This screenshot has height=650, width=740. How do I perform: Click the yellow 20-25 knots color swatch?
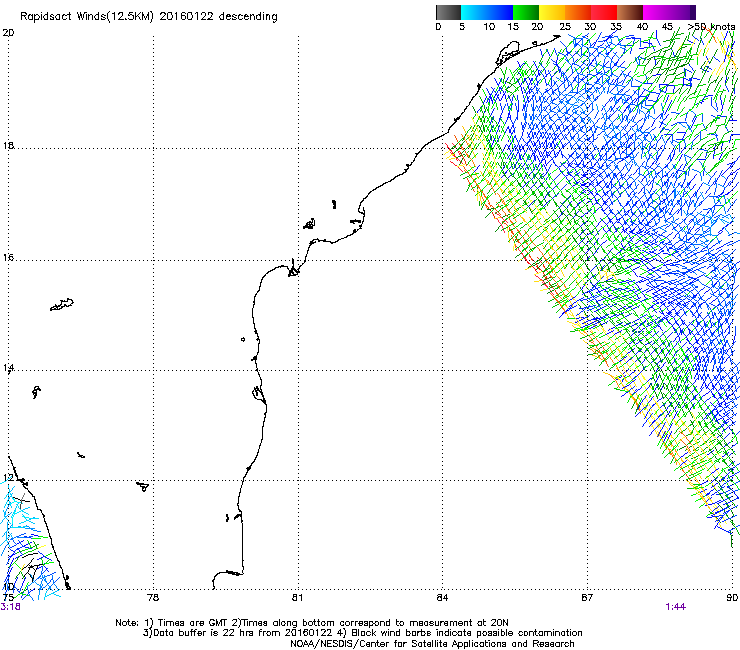pyautogui.click(x=552, y=12)
